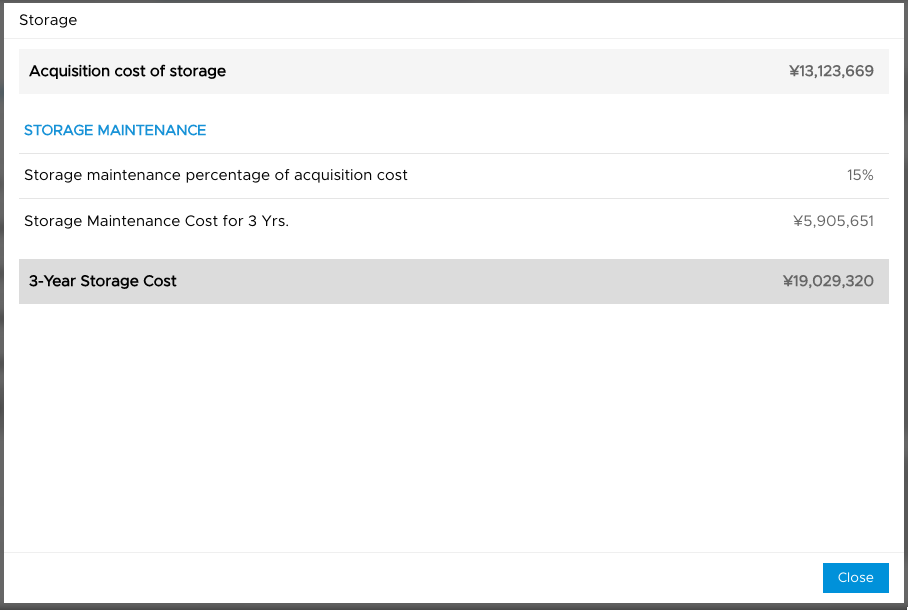Image resolution: width=908 pixels, height=610 pixels.
Task: Click the Storage dialog title
Action: pyautogui.click(x=48, y=19)
